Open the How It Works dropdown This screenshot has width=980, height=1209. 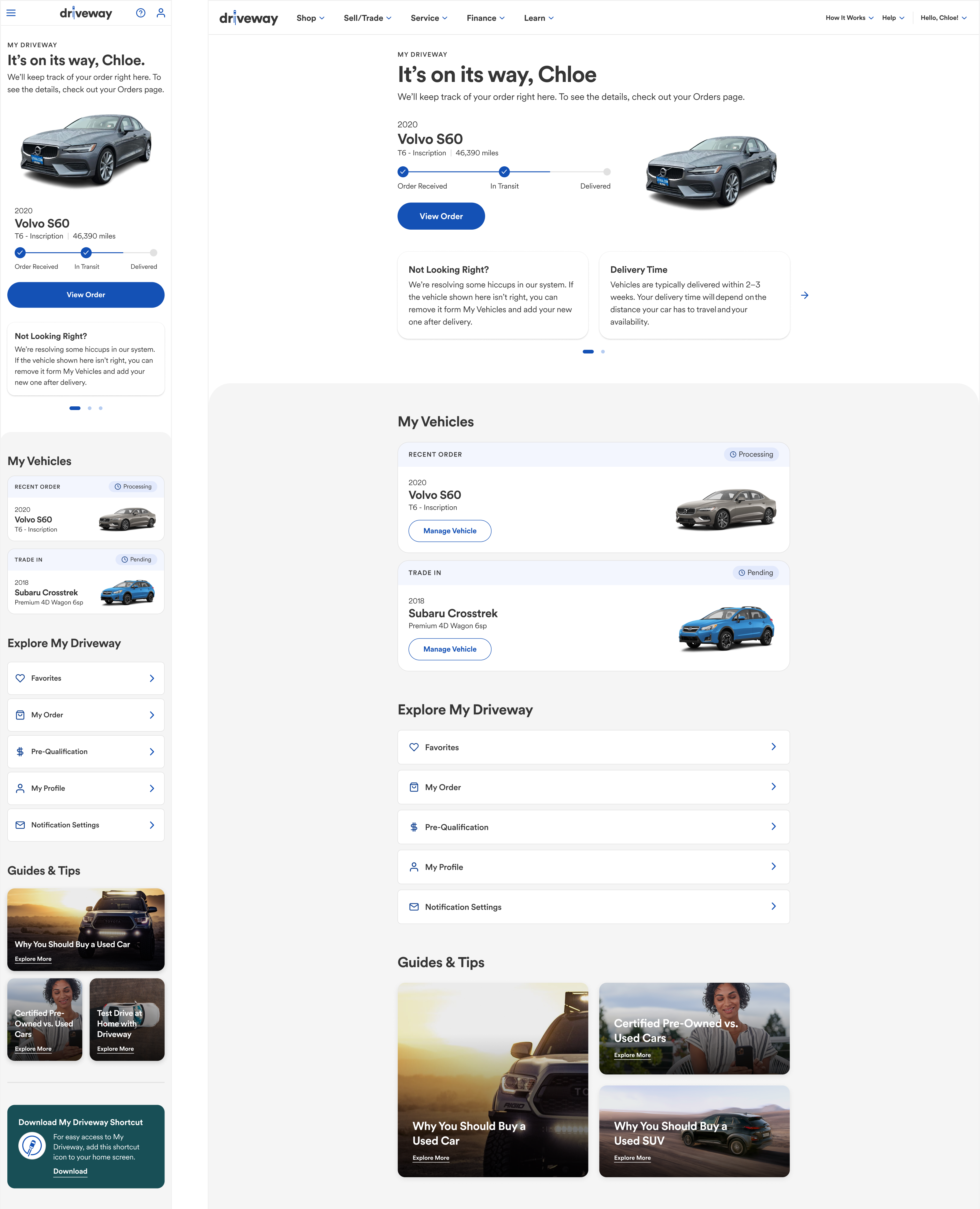click(849, 18)
